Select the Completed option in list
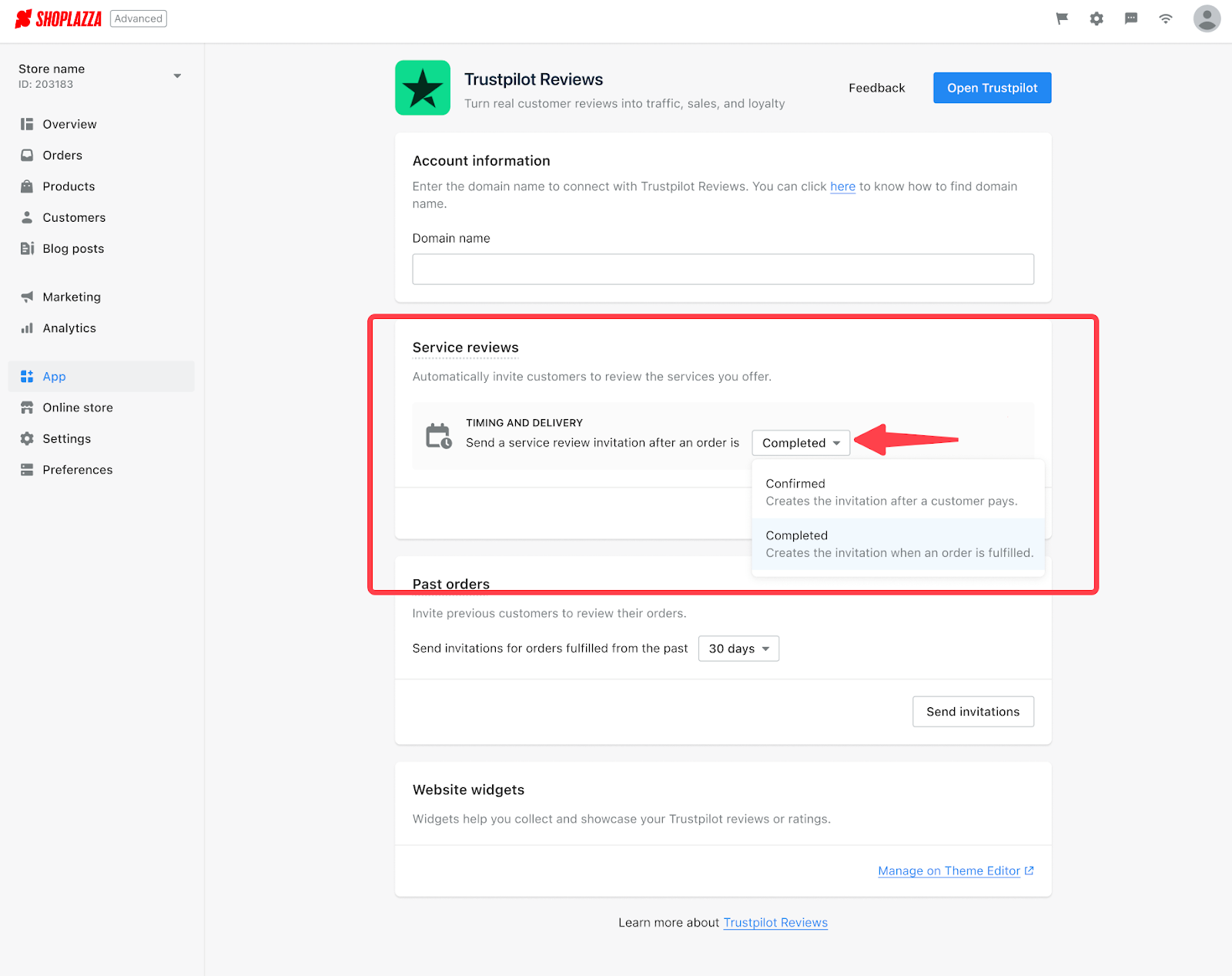This screenshot has width=1232, height=976. 898,544
